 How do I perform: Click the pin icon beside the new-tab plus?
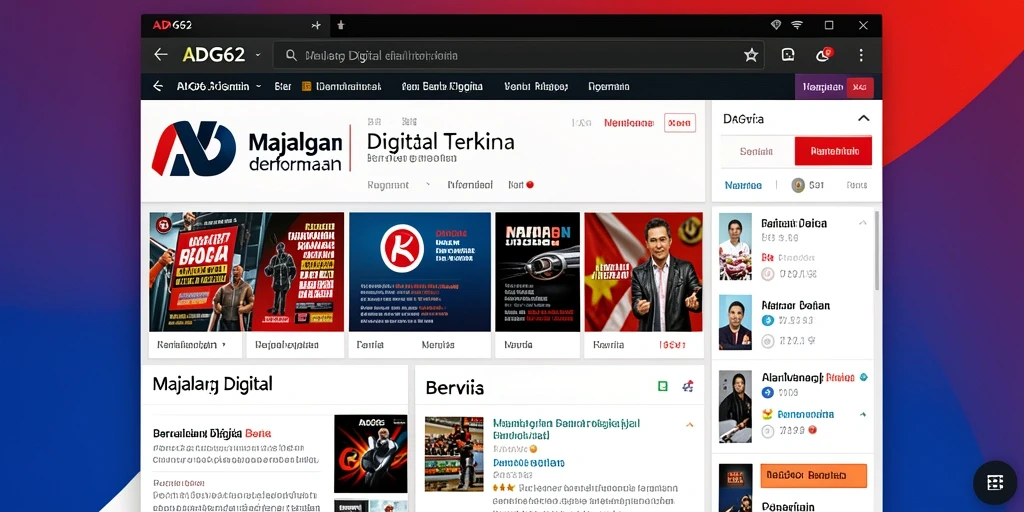click(340, 25)
